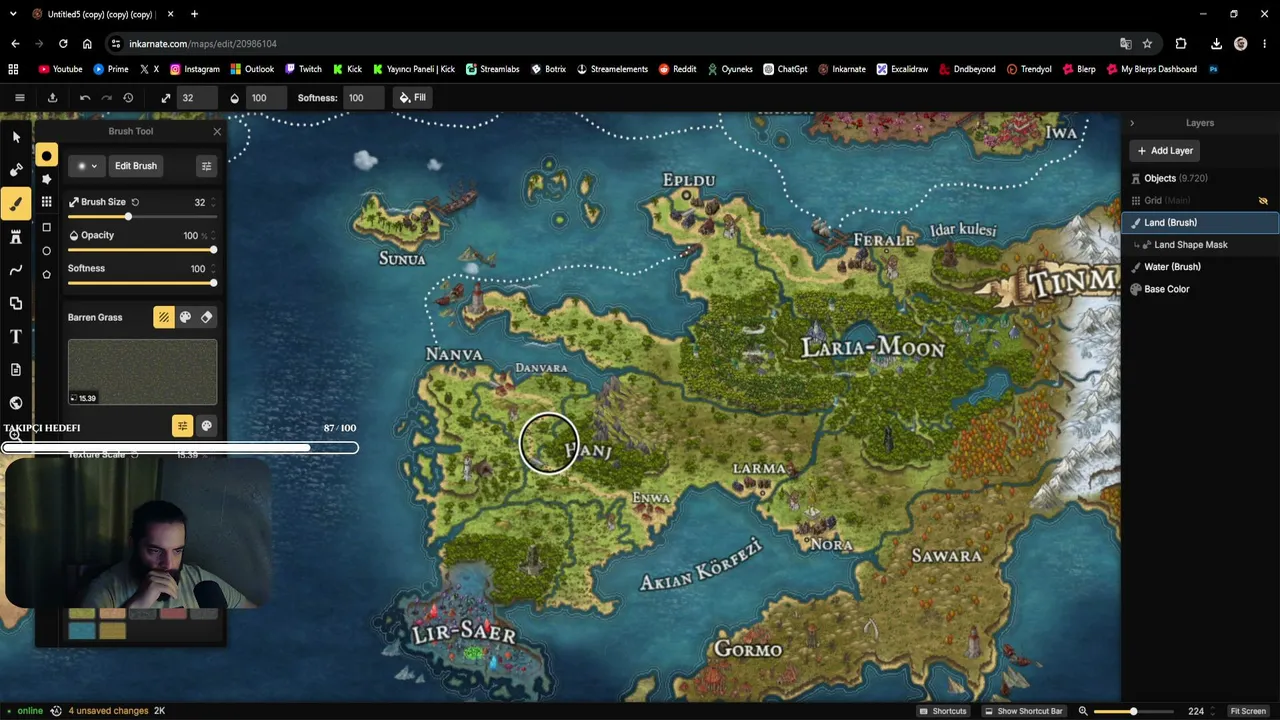Image resolution: width=1280 pixels, height=720 pixels.
Task: Switch Barren Grass to color palette mode
Action: click(185, 317)
